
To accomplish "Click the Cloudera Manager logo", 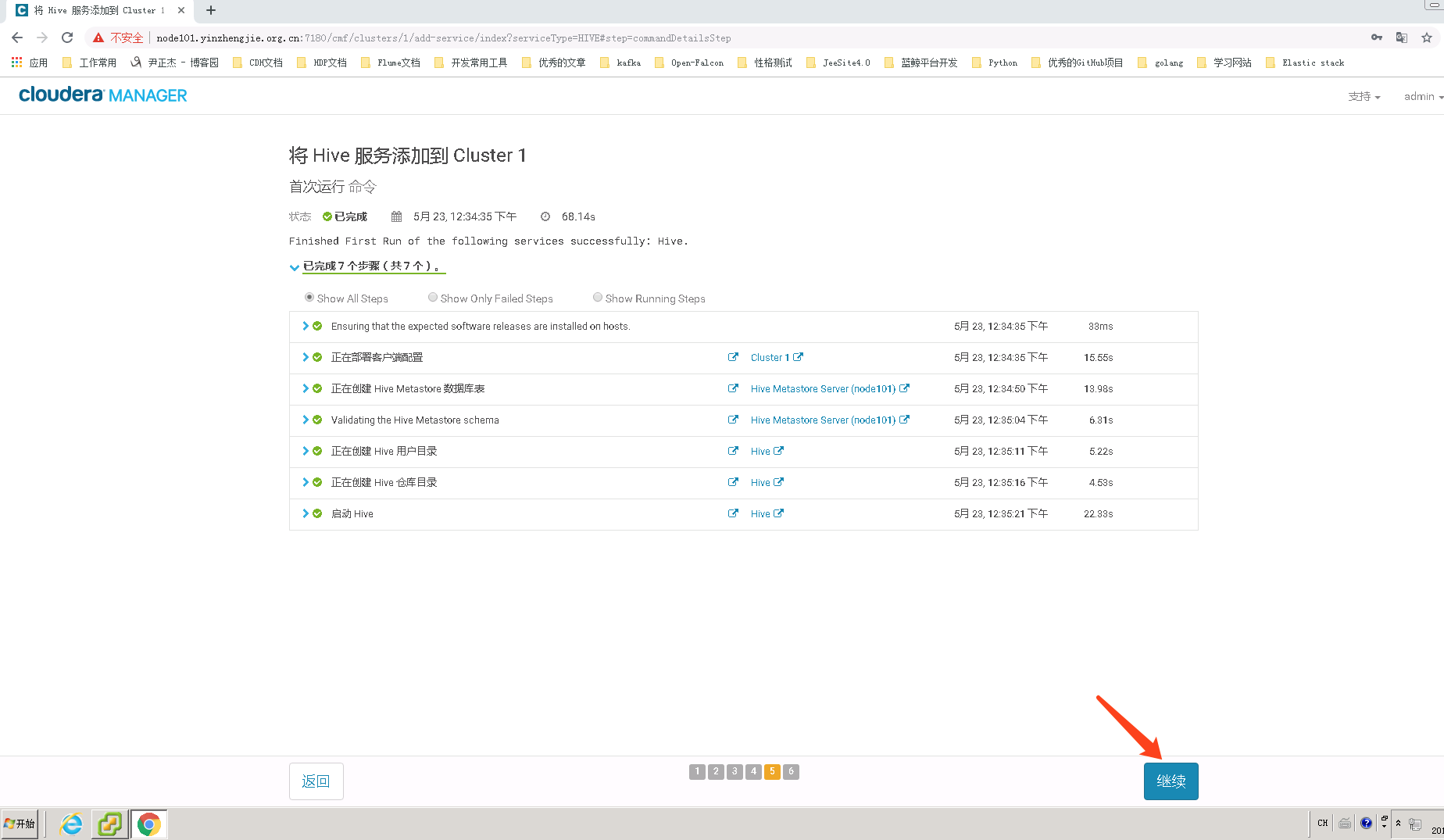I will [102, 95].
